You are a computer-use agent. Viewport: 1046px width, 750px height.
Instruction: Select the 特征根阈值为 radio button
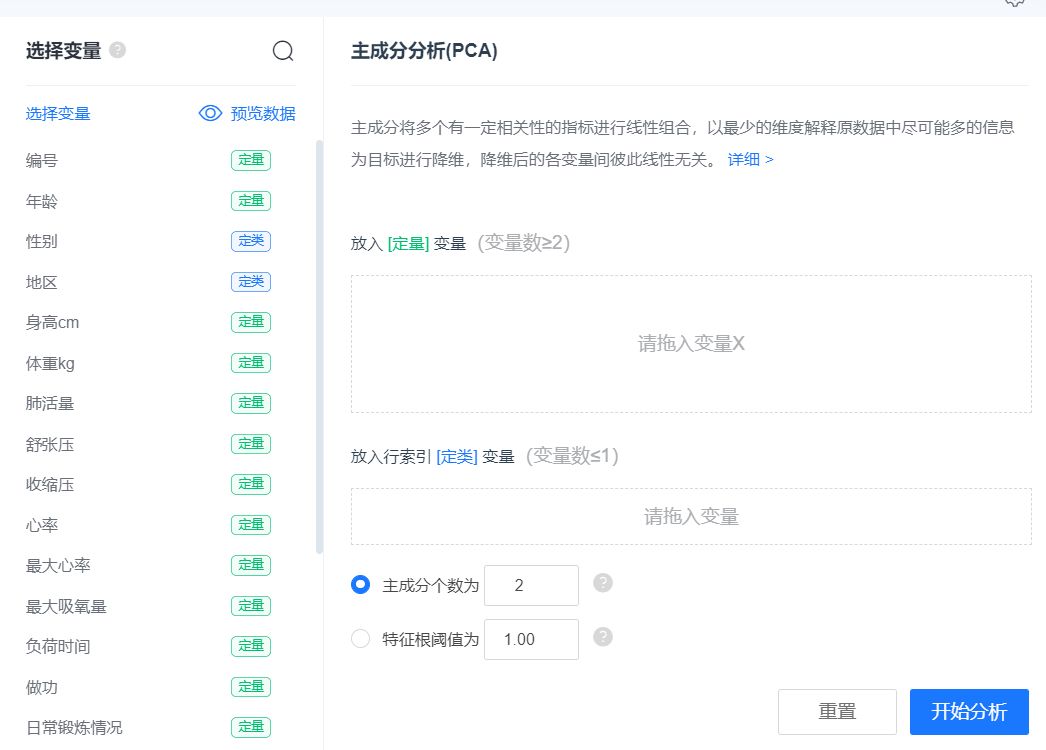click(361, 639)
